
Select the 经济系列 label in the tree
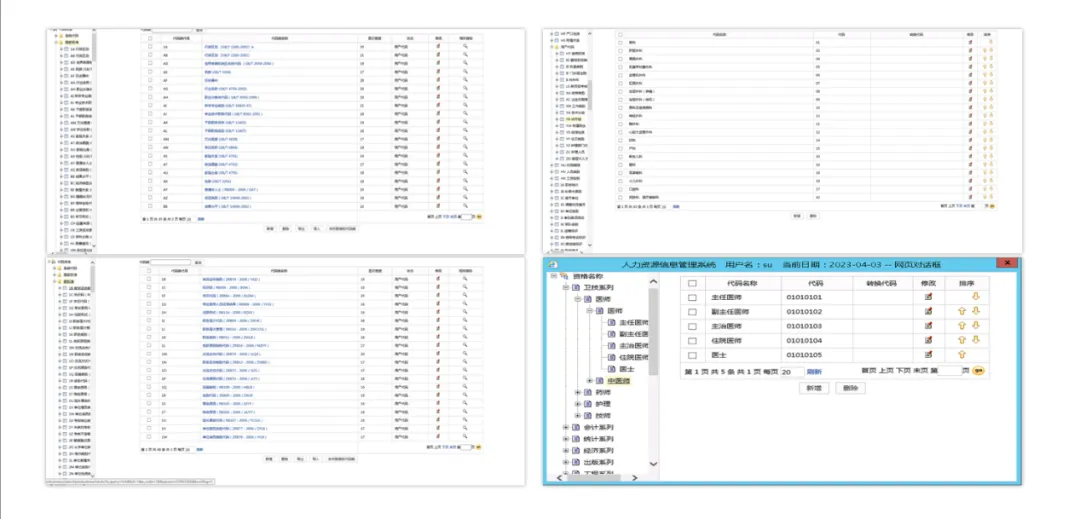click(x=598, y=451)
